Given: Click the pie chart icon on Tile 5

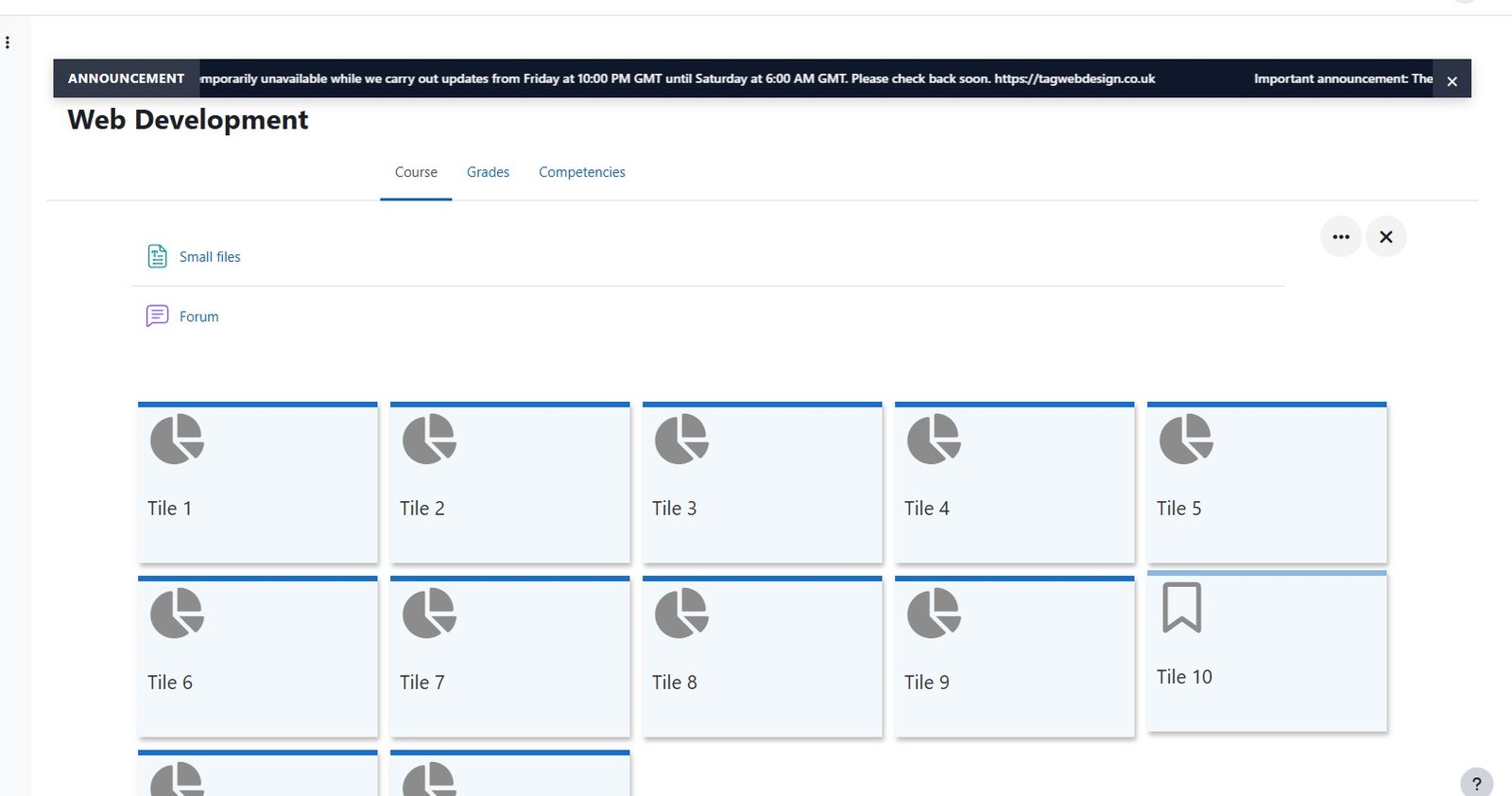Looking at the screenshot, I should (1186, 439).
